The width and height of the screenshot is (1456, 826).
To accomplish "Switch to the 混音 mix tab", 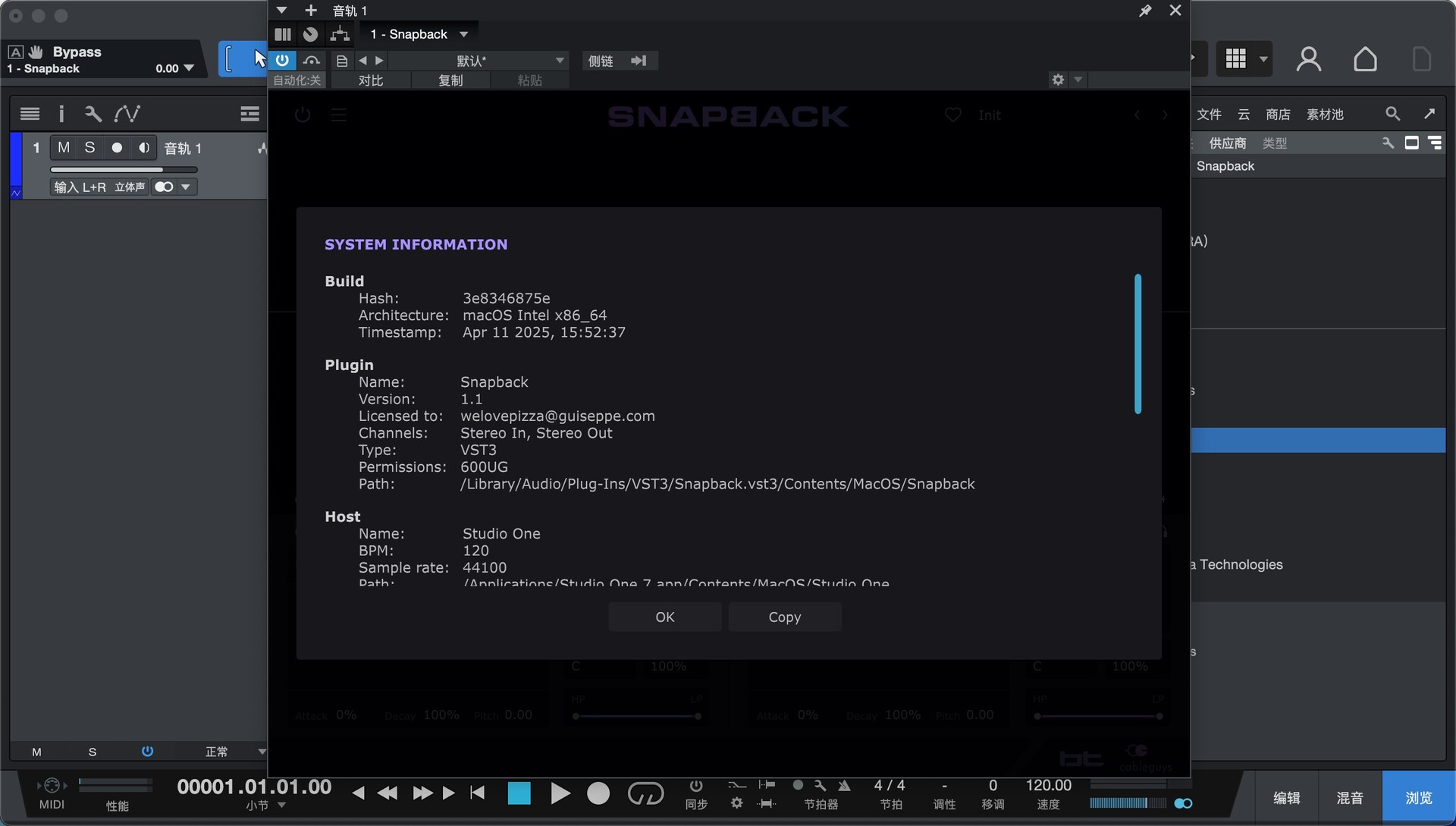I will click(1350, 798).
